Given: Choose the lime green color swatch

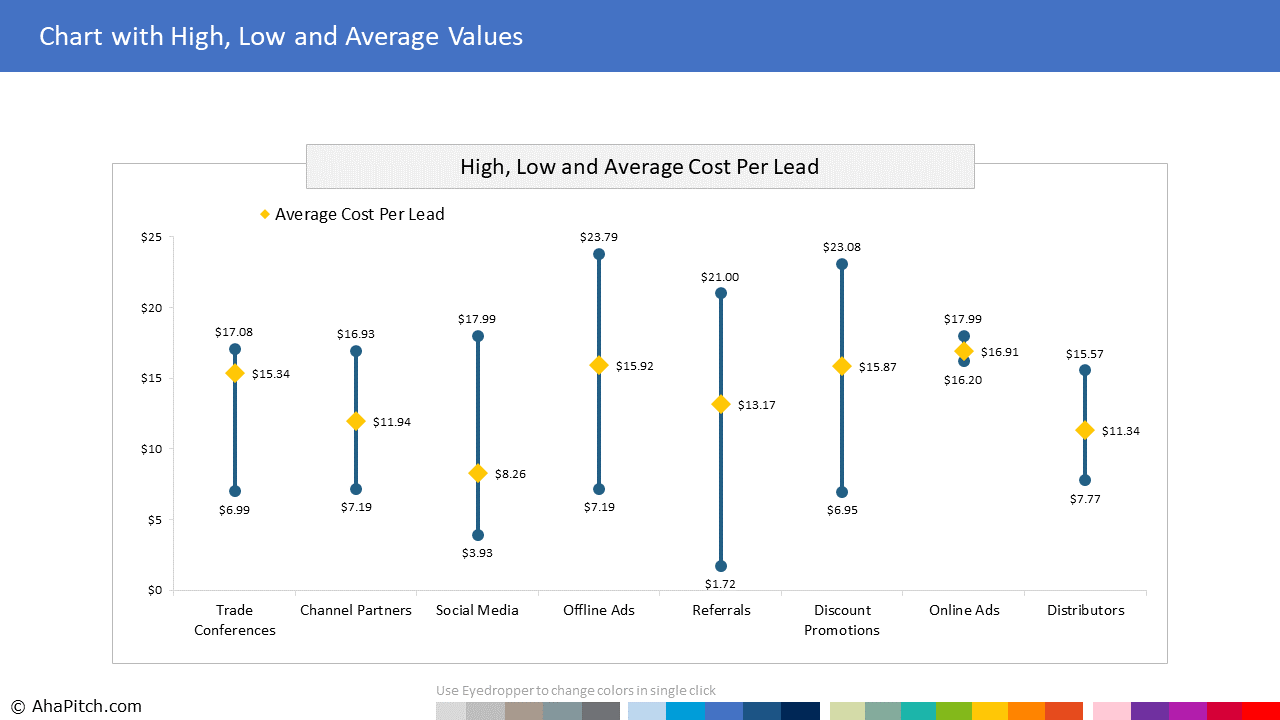Looking at the screenshot, I should click(953, 711).
